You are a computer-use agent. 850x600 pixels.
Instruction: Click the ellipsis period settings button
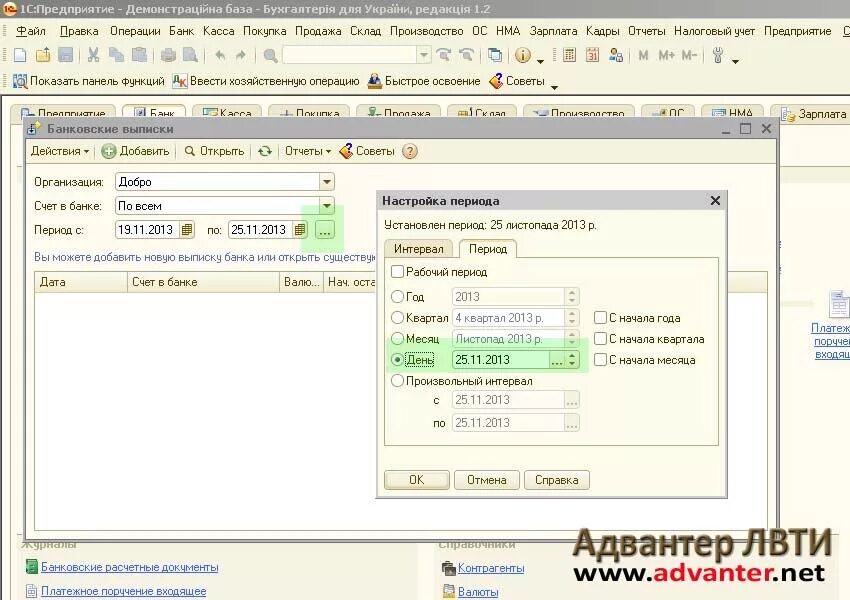(325, 230)
